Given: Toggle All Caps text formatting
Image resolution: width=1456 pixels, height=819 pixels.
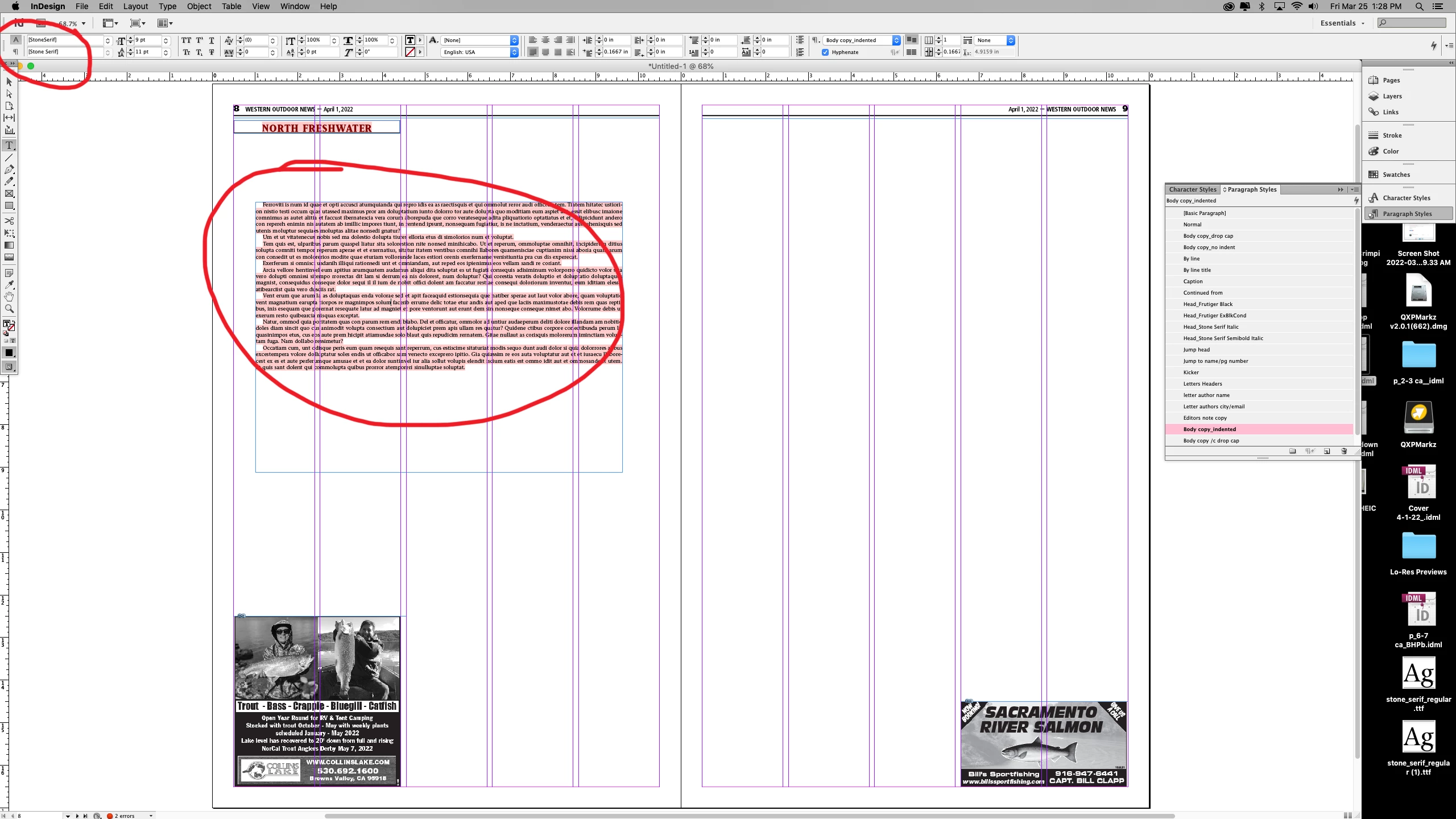Looking at the screenshot, I should tap(186, 40).
